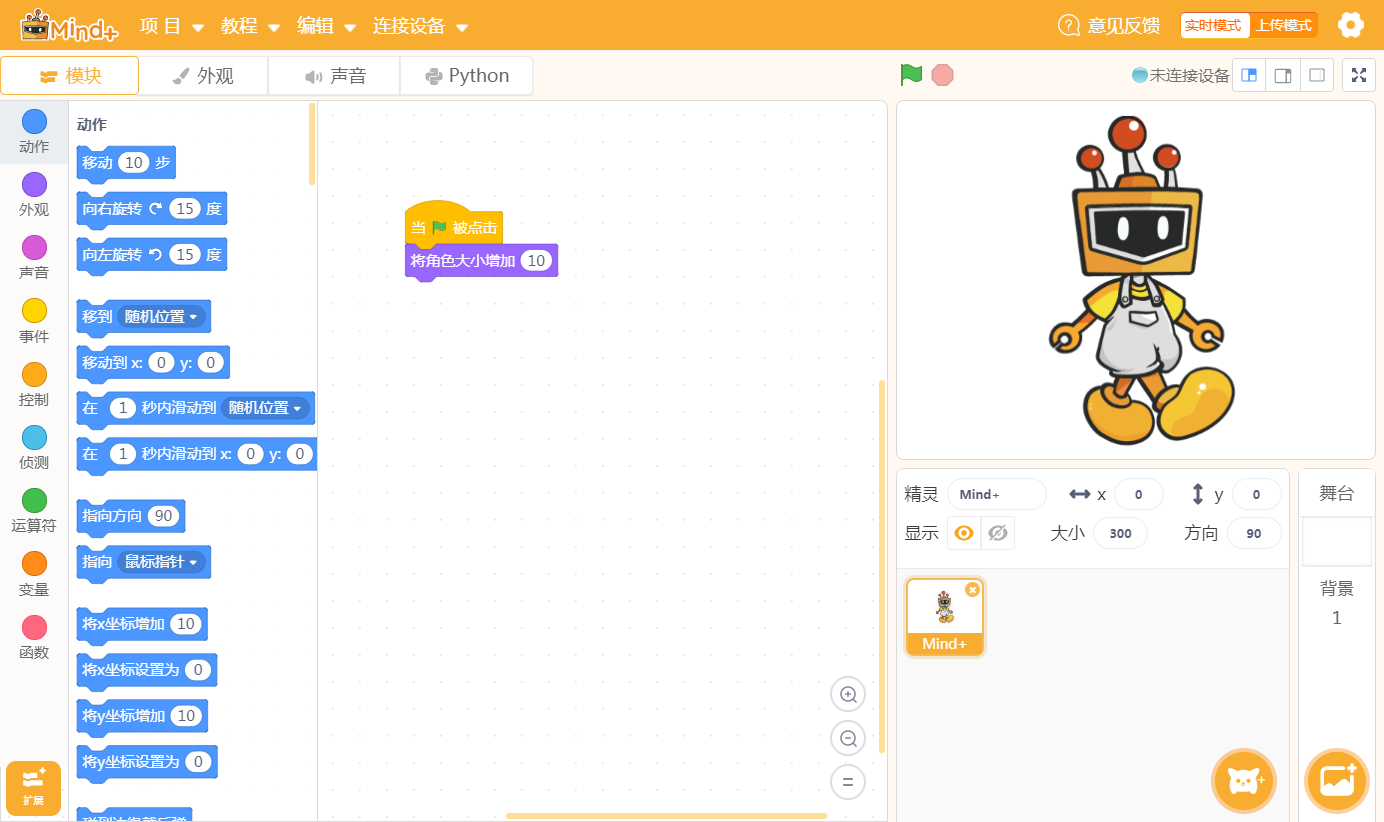
Task: Click 未连接设备 status
Action: (1181, 75)
